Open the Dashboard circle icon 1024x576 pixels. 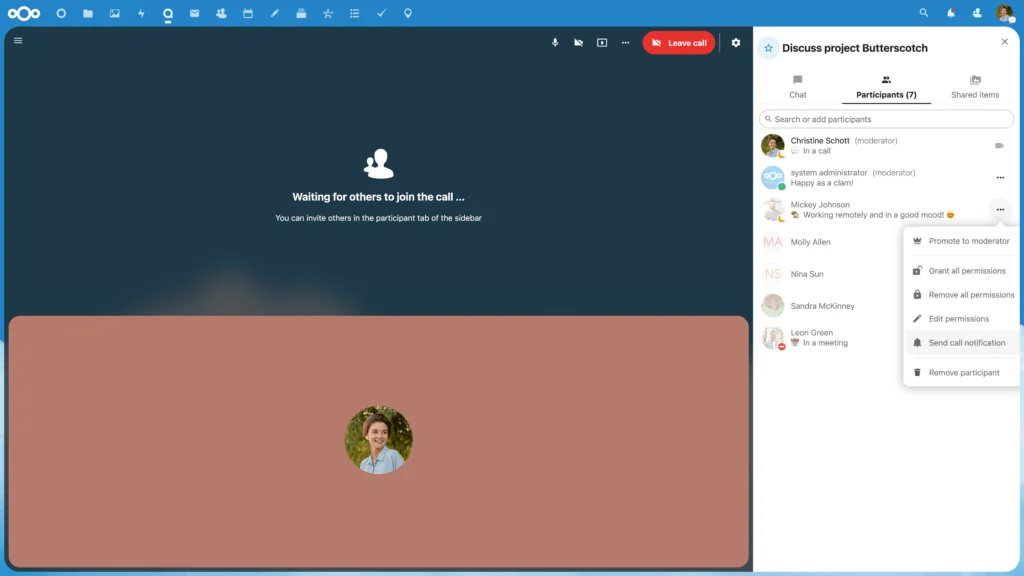point(61,13)
